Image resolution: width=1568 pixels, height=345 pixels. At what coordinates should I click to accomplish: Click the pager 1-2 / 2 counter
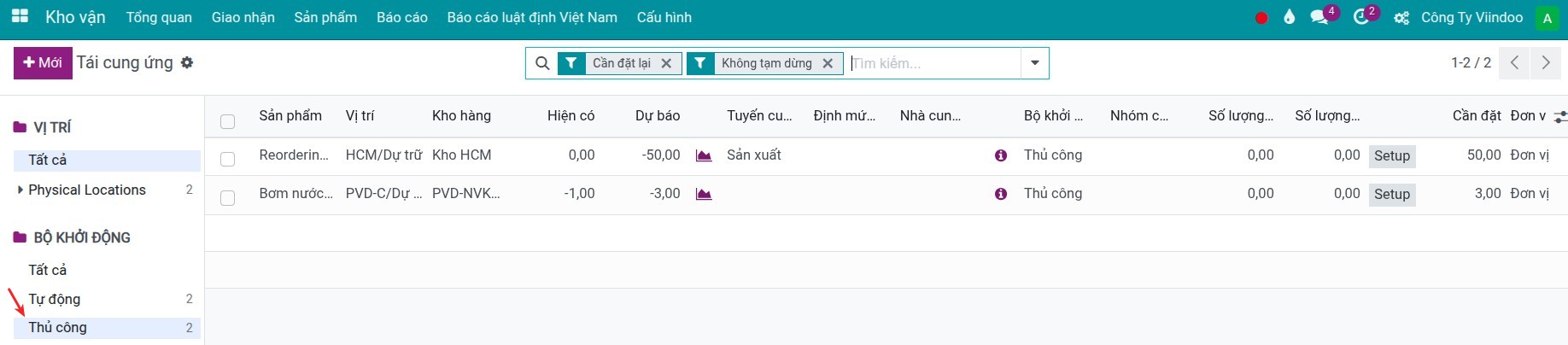(x=1471, y=62)
